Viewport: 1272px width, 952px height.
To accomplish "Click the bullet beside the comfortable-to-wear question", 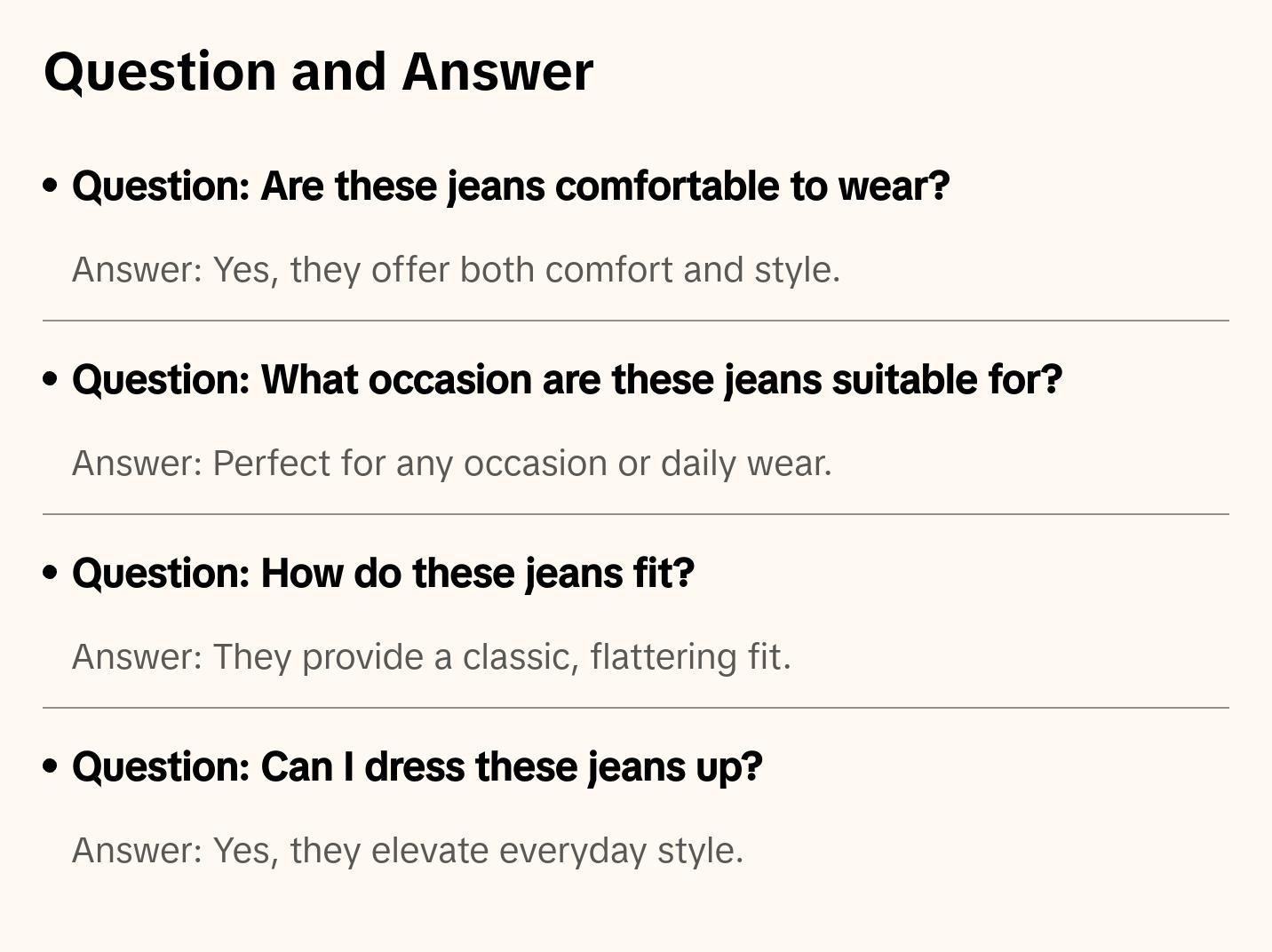I will [x=51, y=186].
